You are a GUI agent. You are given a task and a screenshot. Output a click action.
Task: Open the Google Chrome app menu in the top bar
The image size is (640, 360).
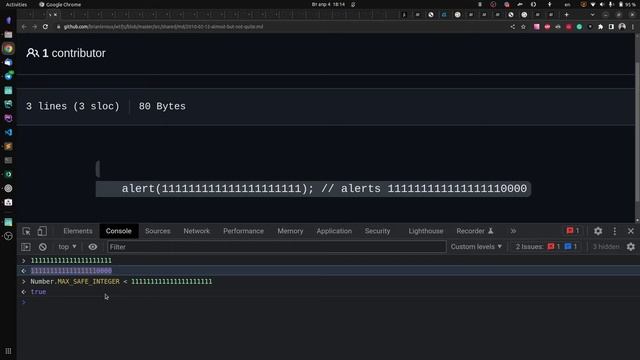[60, 4]
